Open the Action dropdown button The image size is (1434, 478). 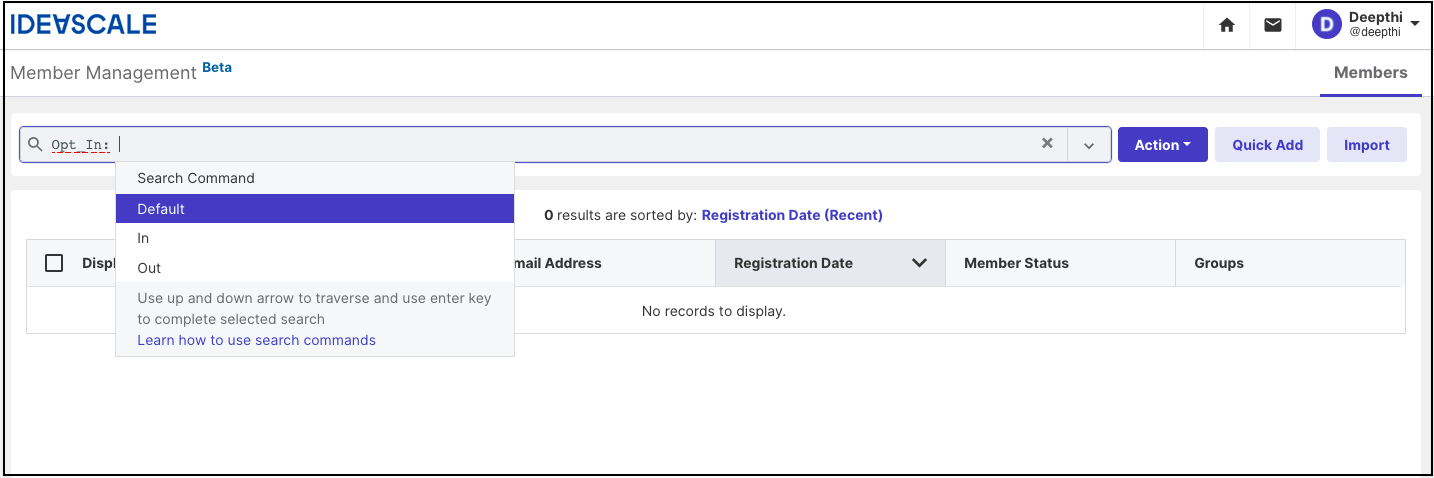pyautogui.click(x=1163, y=145)
